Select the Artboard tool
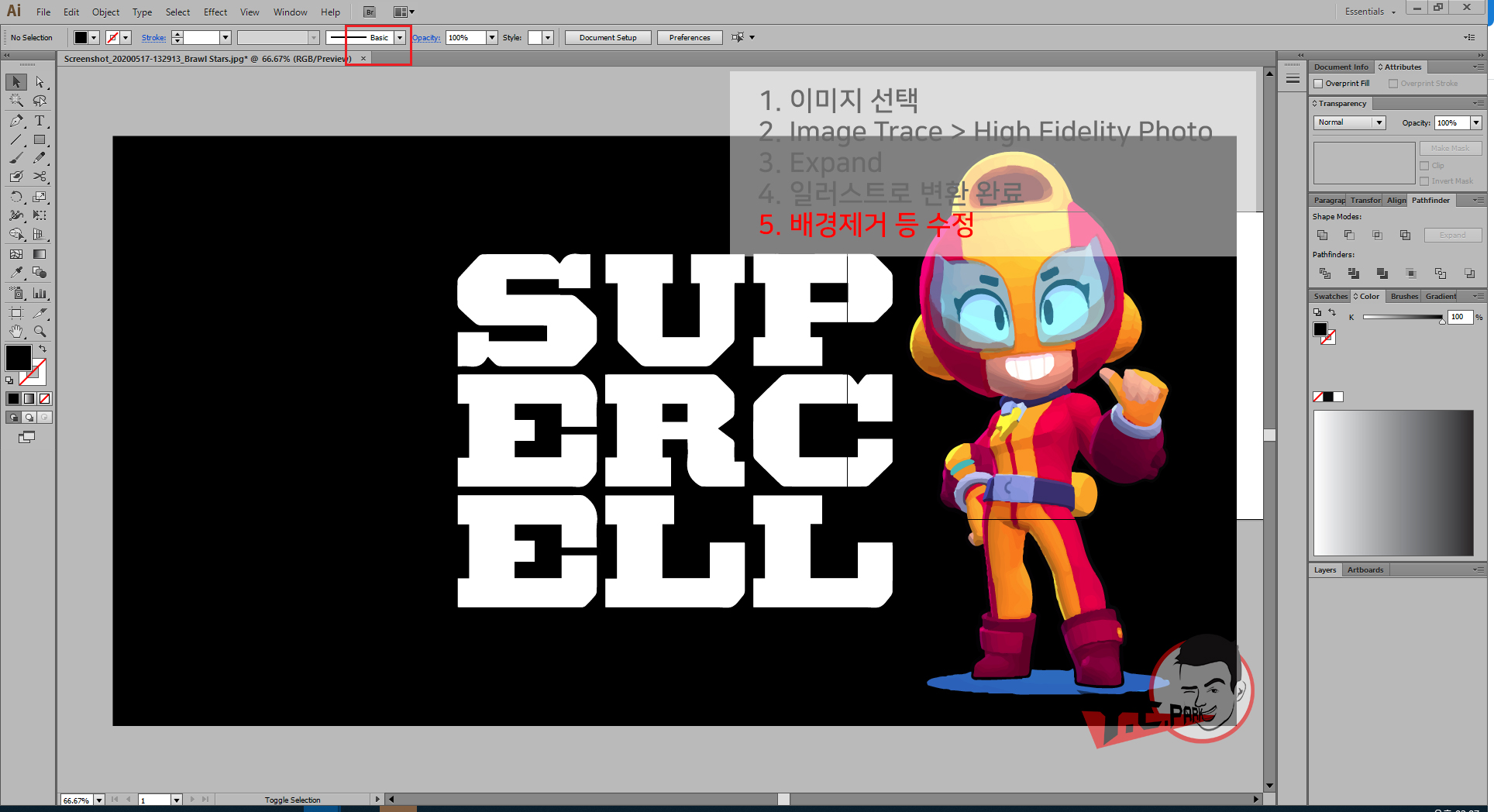This screenshot has height=812, width=1494. (x=16, y=313)
